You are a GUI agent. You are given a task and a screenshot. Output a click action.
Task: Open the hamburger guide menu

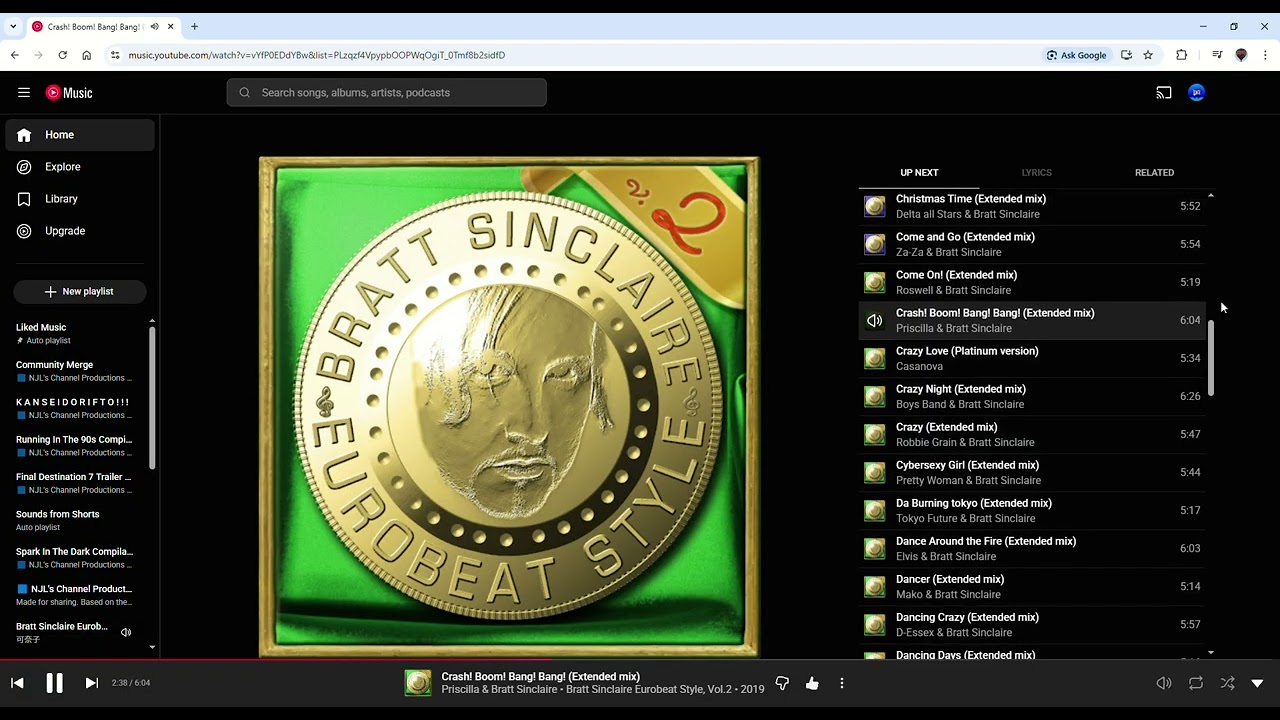pyautogui.click(x=24, y=92)
